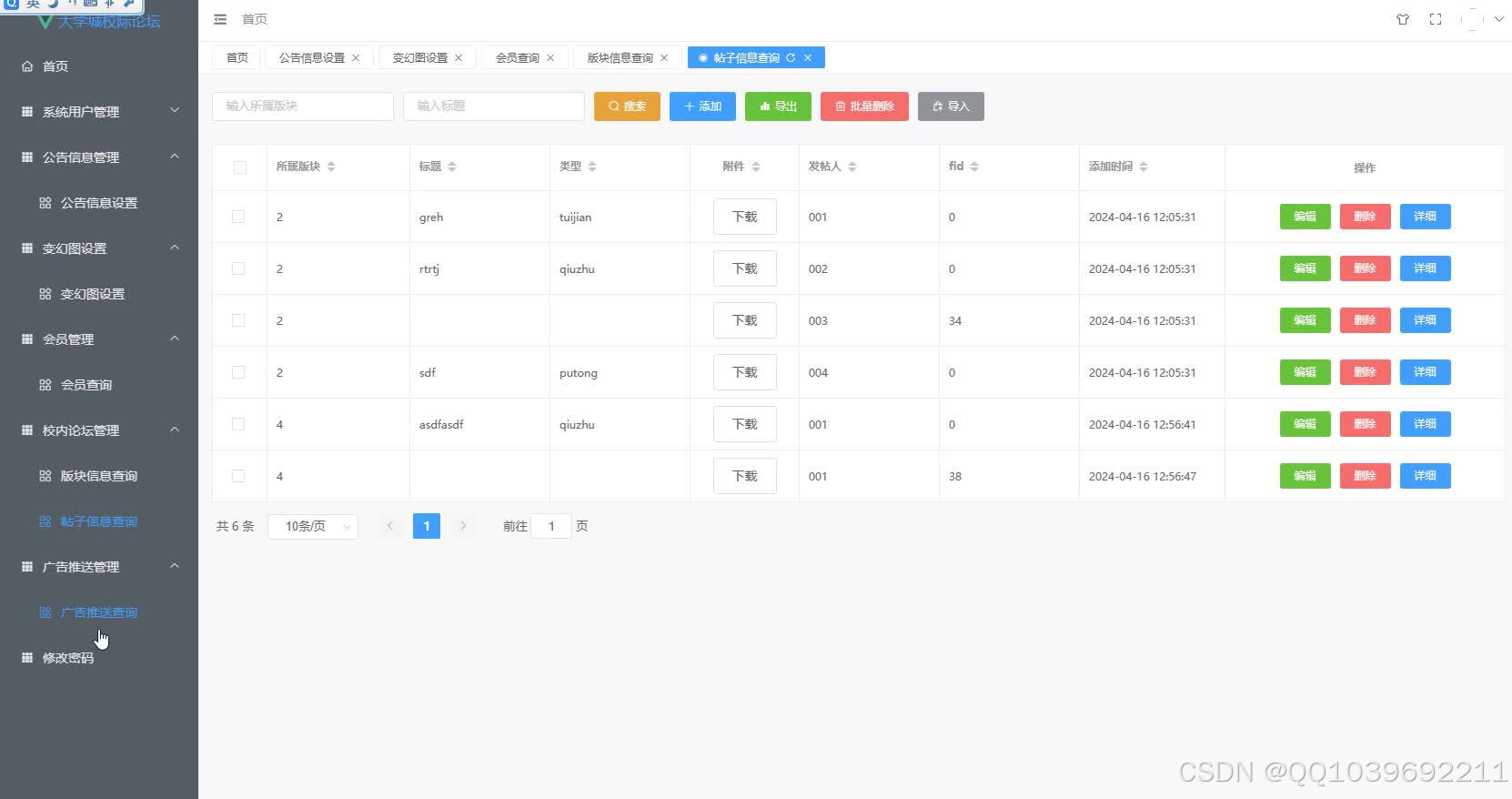Close the 变幻图设置 tab
The width and height of the screenshot is (1512, 799).
point(459,57)
